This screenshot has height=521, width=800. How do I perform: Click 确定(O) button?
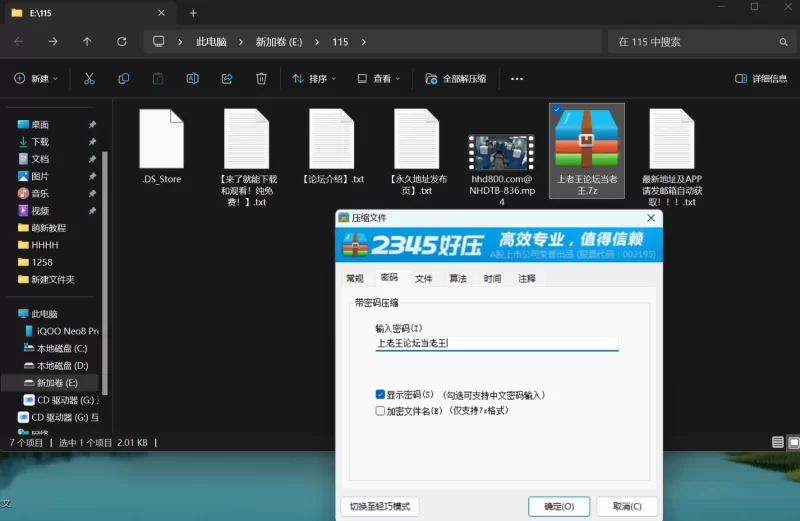click(559, 506)
